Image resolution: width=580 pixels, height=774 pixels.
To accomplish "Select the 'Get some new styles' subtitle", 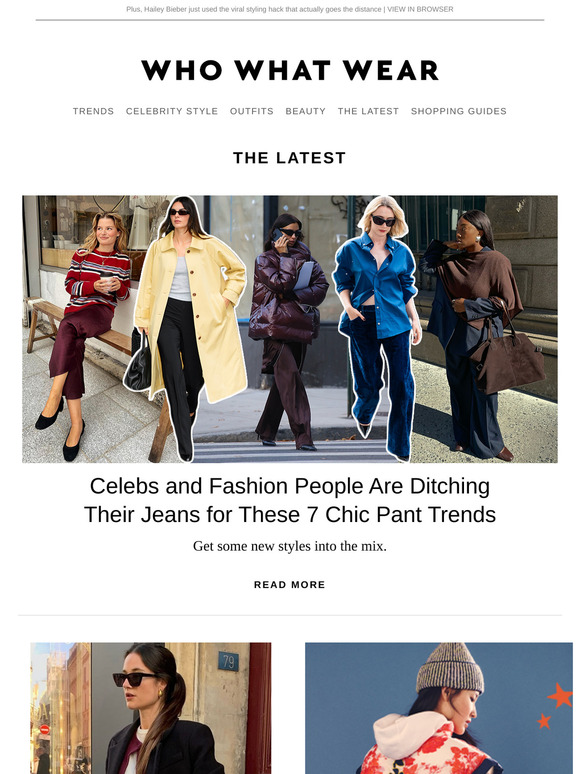I will (290, 546).
